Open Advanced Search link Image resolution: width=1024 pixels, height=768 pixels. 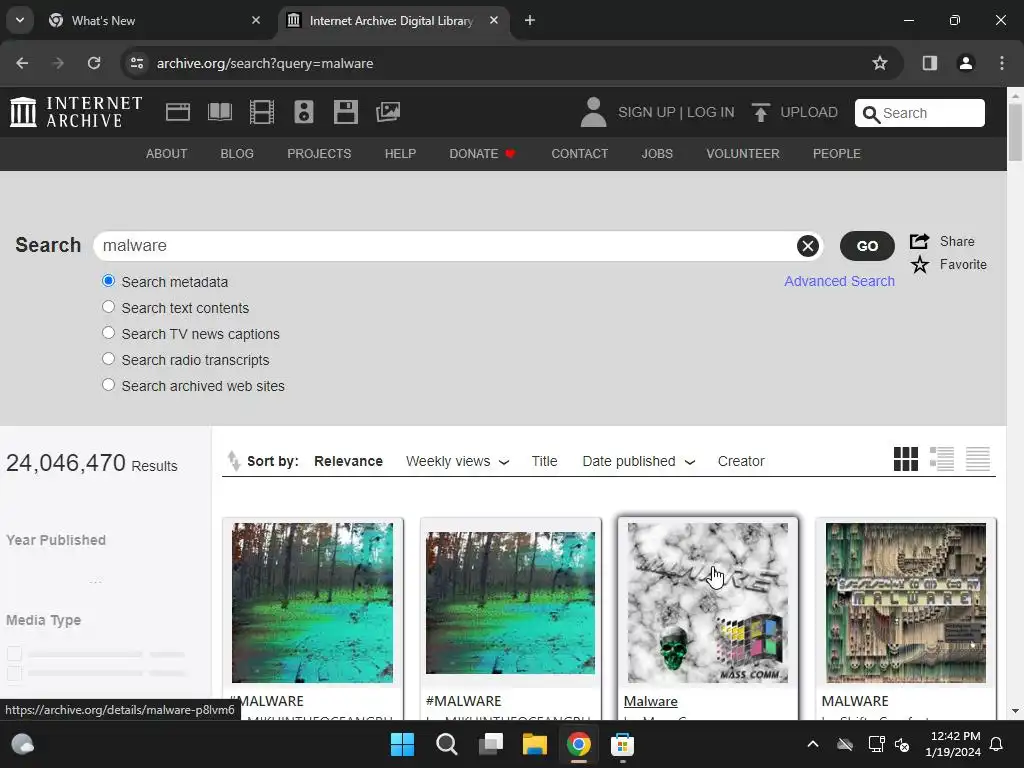coord(839,281)
